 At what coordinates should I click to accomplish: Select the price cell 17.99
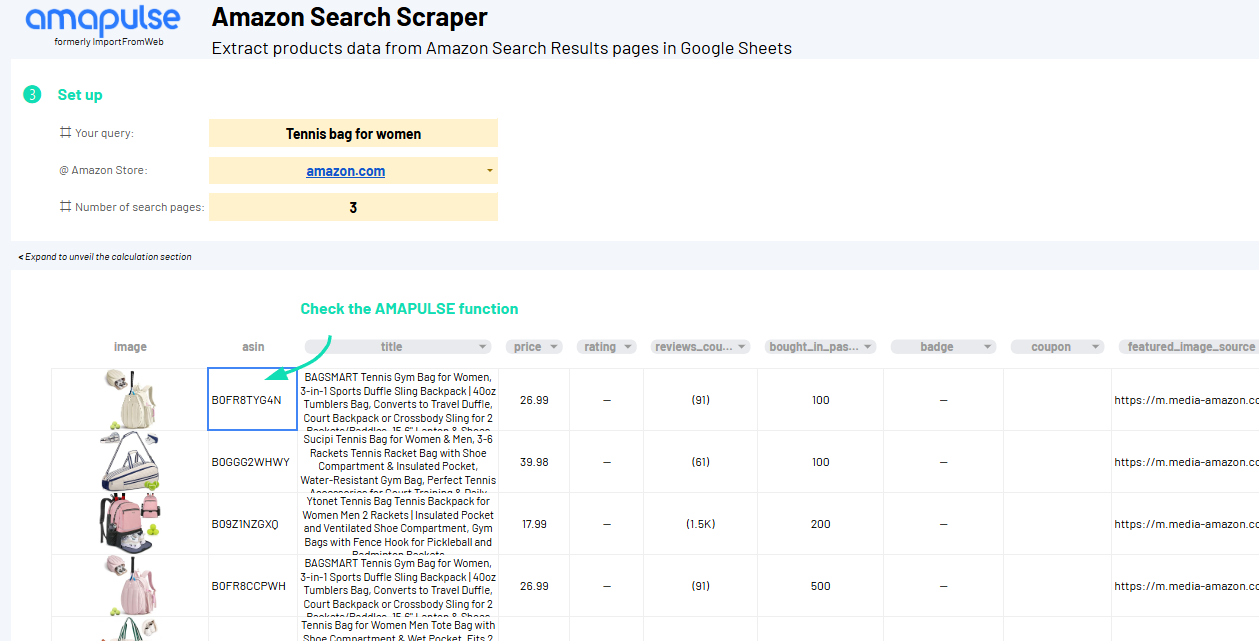tap(534, 524)
